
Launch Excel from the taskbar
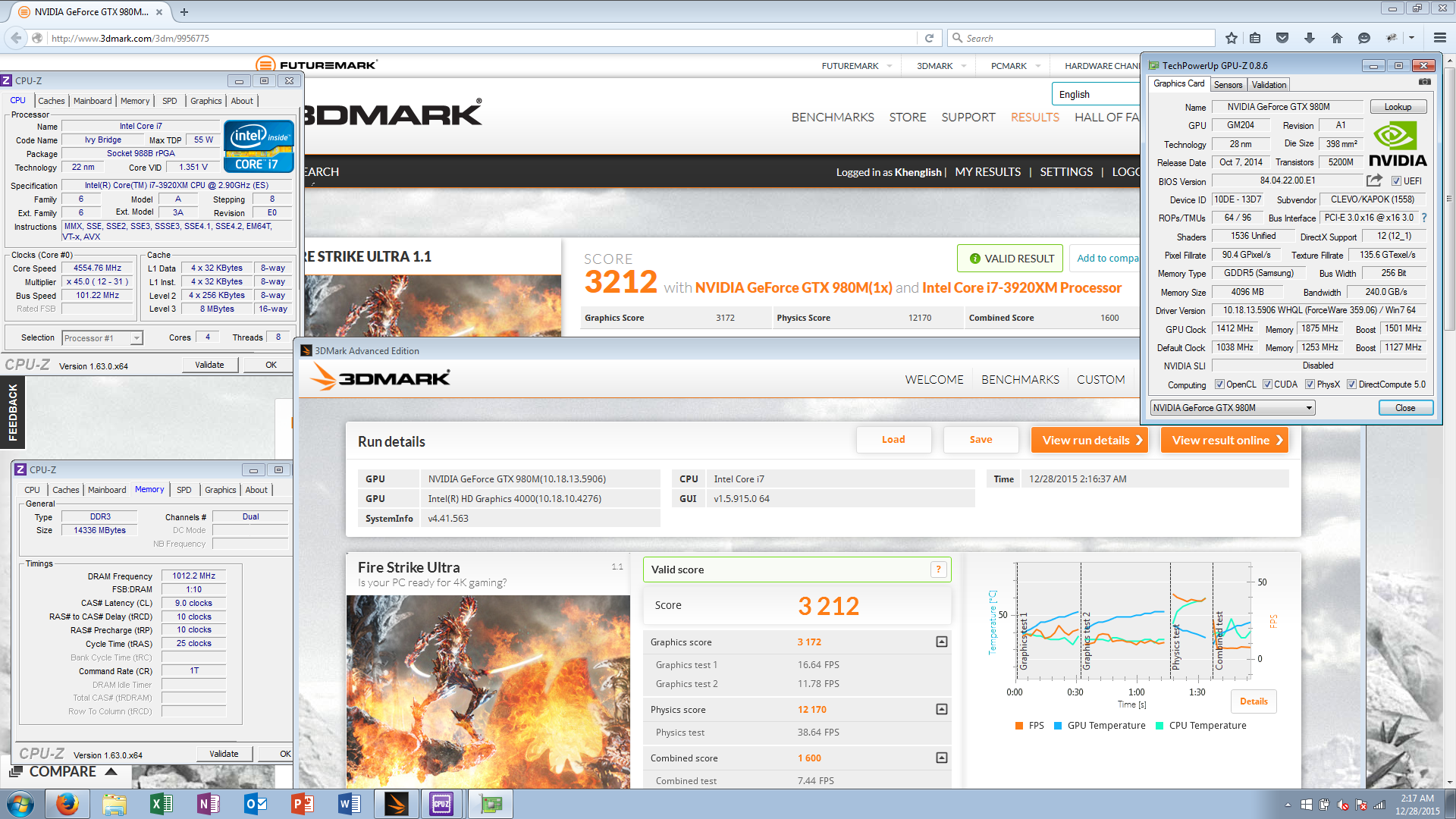[x=162, y=804]
